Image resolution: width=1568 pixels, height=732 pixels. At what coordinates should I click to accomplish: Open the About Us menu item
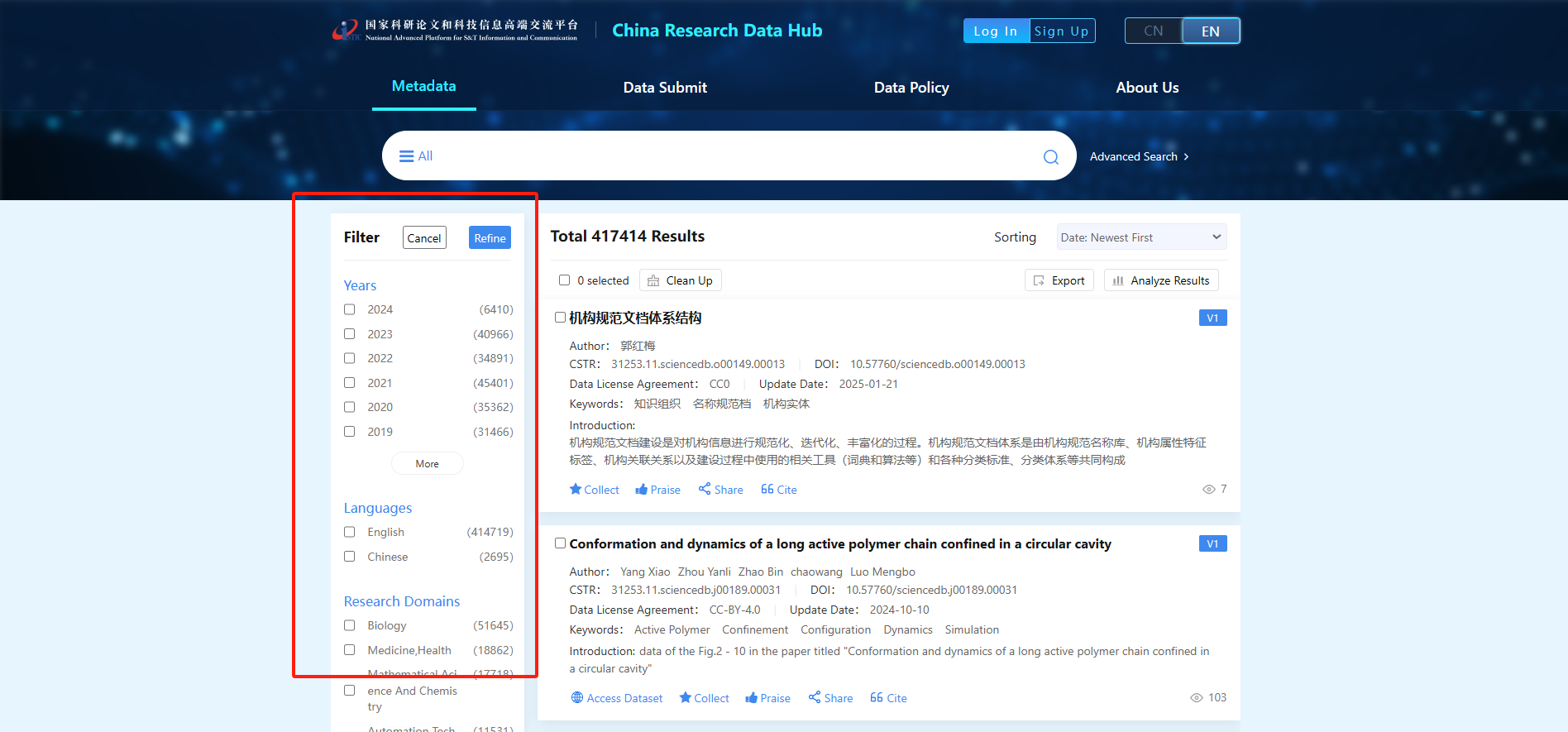(1147, 88)
